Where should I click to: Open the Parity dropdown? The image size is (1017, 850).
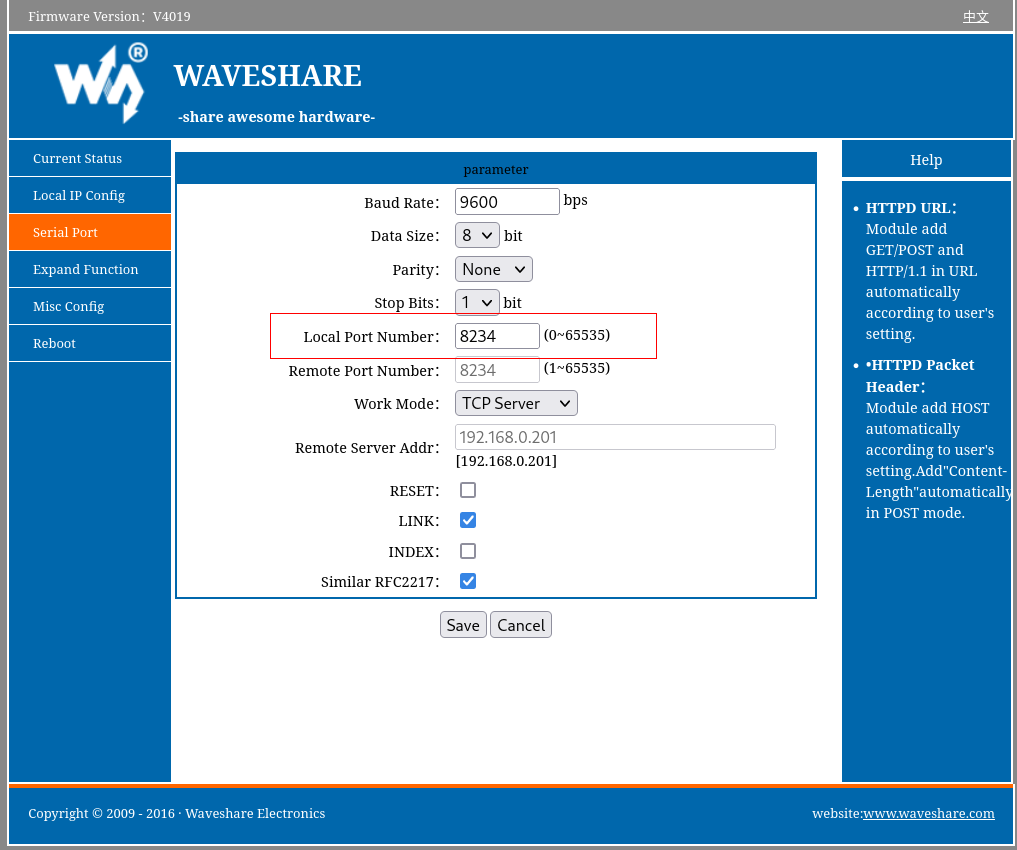494,269
